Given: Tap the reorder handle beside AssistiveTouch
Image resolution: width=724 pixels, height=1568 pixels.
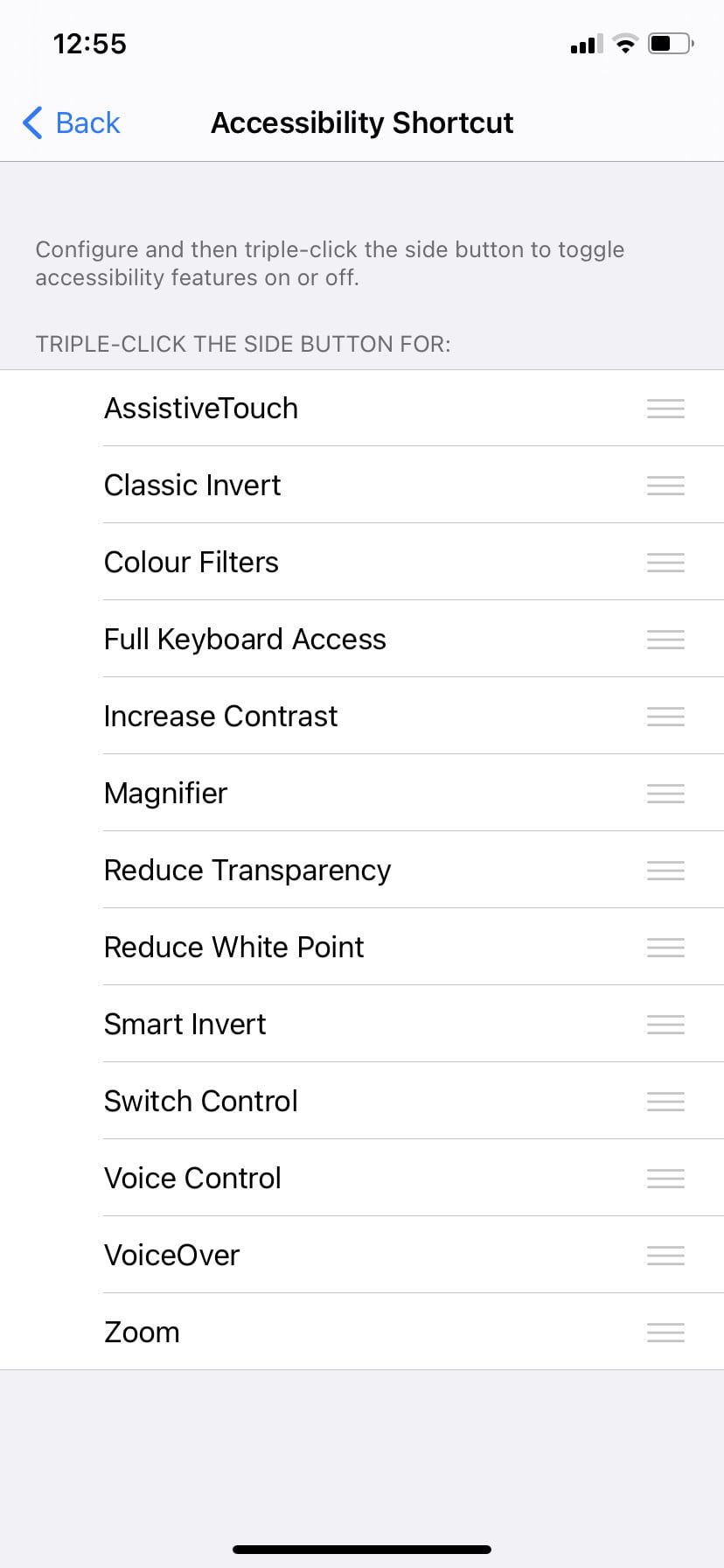Looking at the screenshot, I should pos(665,409).
